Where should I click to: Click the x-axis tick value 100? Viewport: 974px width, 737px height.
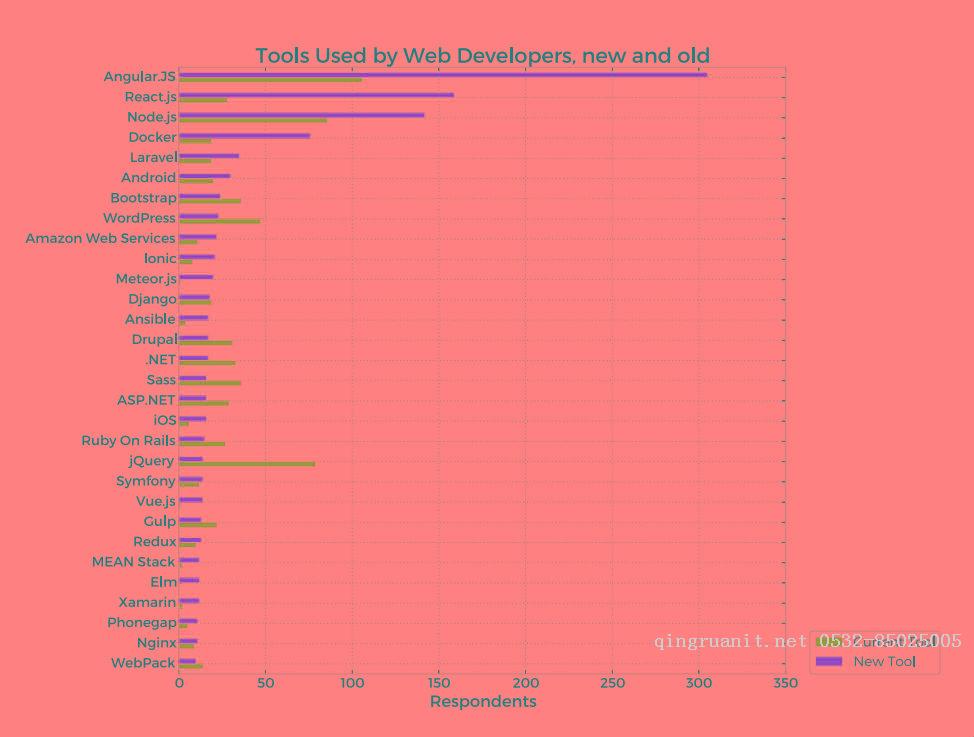pos(352,683)
